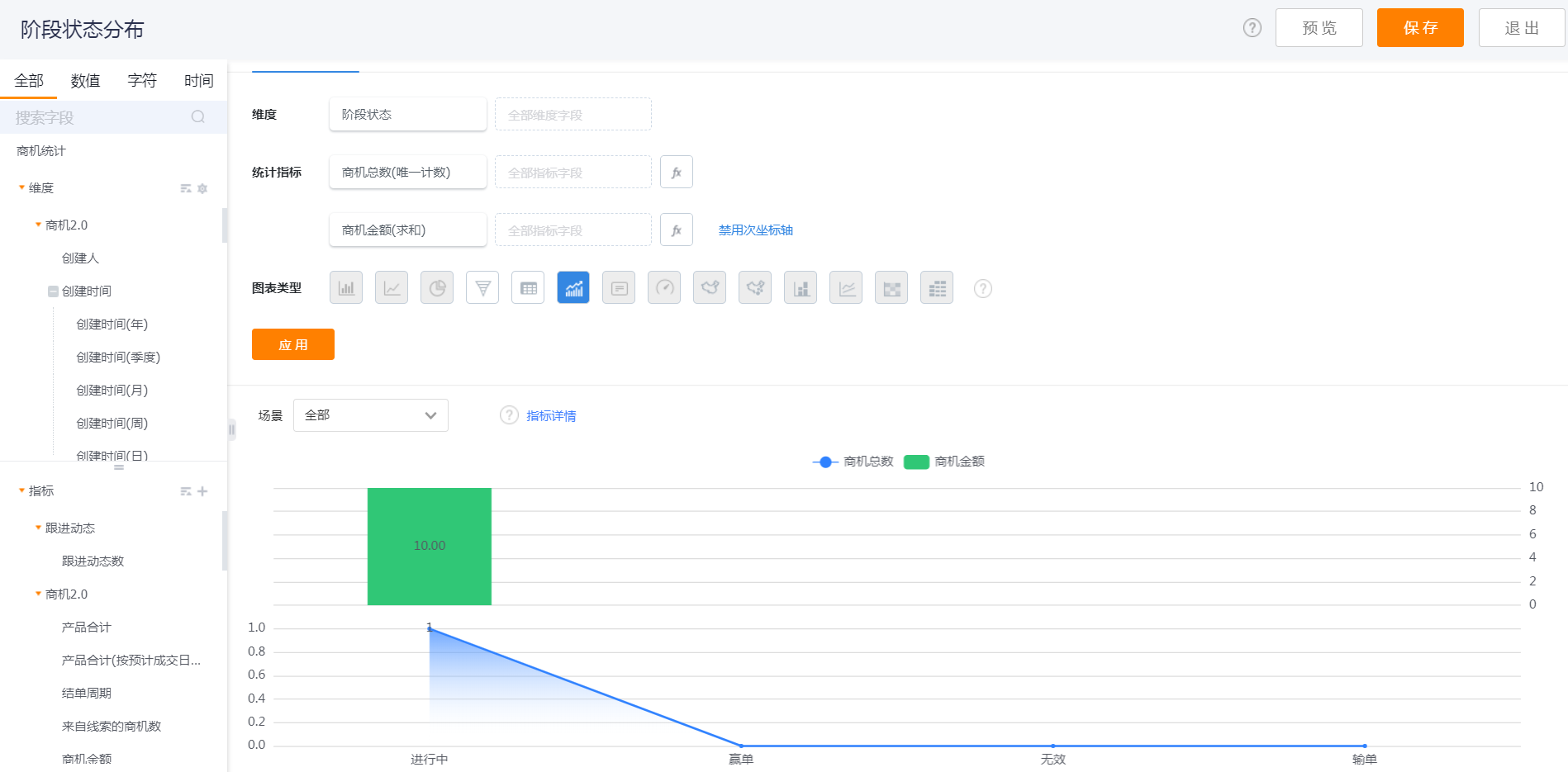Select 创建人 dimension field
This screenshot has width=1568, height=772.
click(80, 258)
